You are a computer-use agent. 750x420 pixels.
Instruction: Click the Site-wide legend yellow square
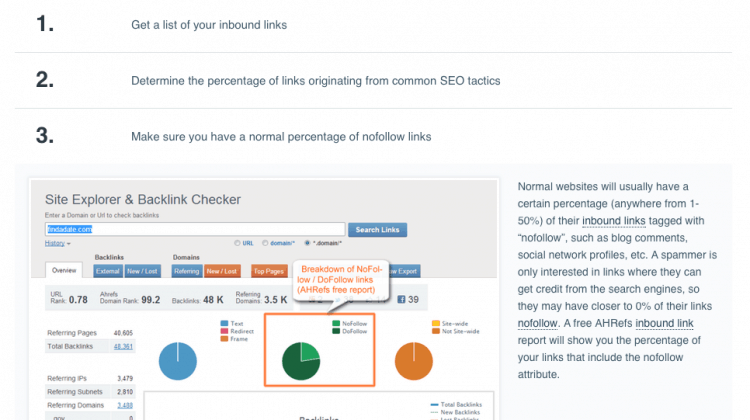[x=435, y=324]
